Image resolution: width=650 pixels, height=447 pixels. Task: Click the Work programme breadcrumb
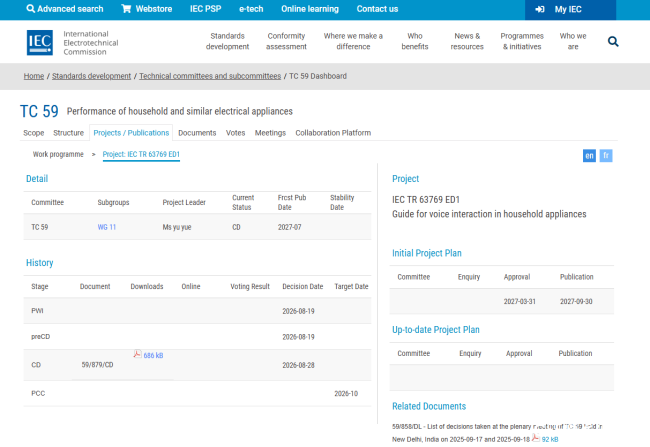(x=58, y=154)
